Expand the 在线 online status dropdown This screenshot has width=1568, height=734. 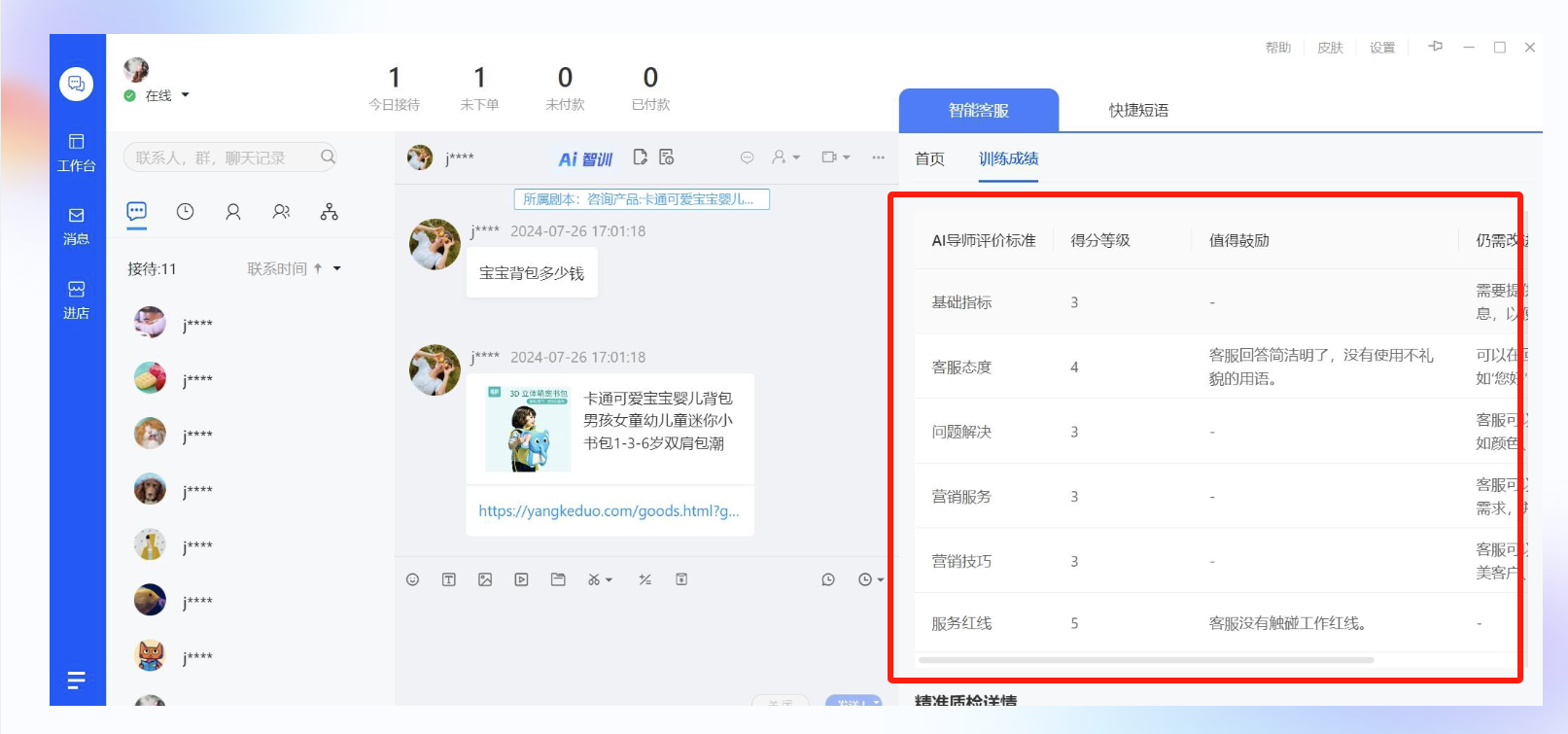[x=185, y=94]
